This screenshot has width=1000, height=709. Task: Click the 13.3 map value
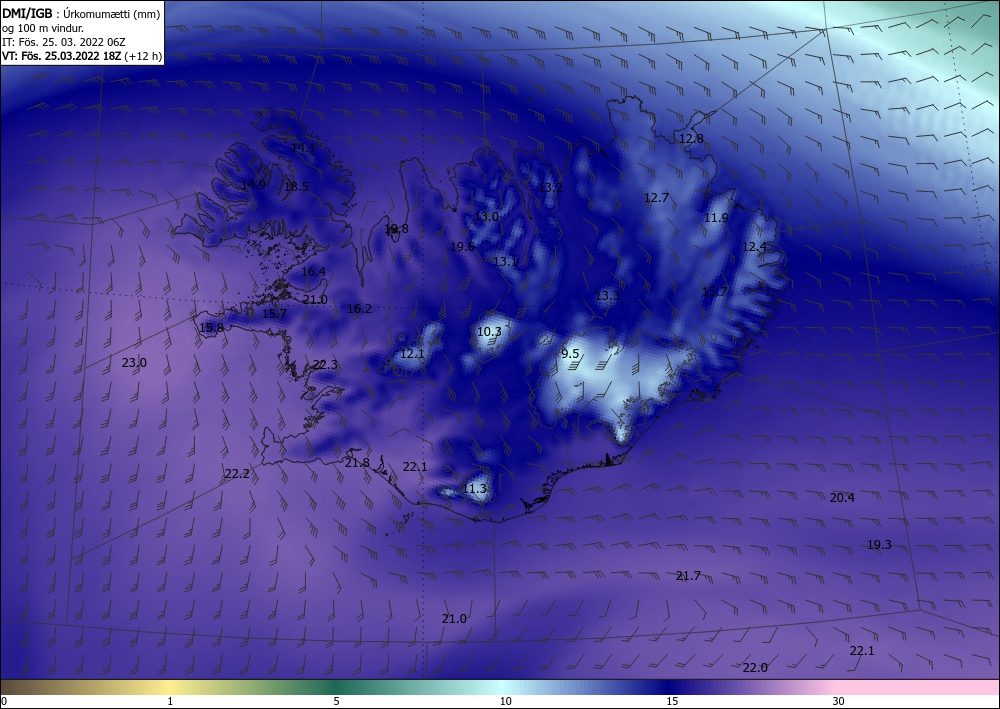(607, 296)
